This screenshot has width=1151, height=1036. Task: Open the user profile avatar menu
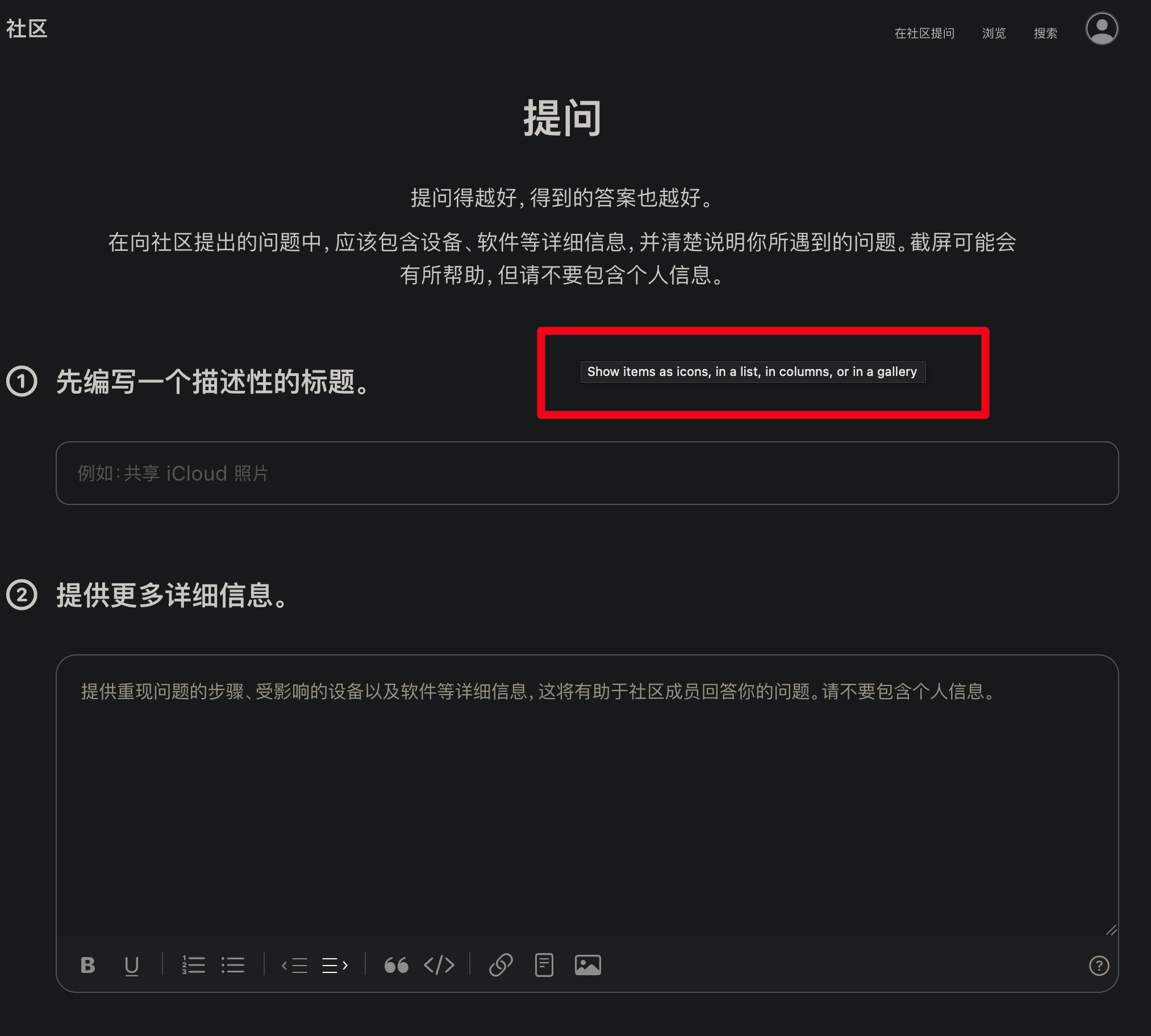1102,28
